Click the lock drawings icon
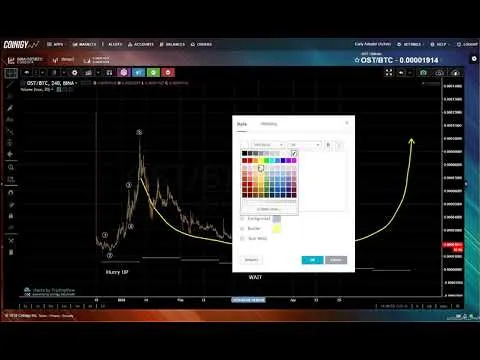This screenshot has width=480, height=360. [x=11, y=216]
